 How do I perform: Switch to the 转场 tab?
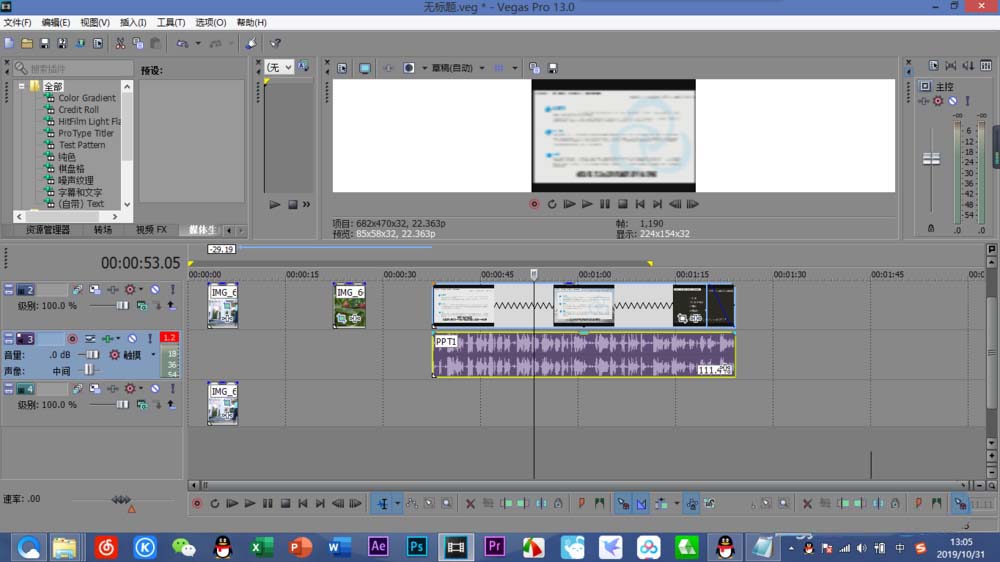103,230
